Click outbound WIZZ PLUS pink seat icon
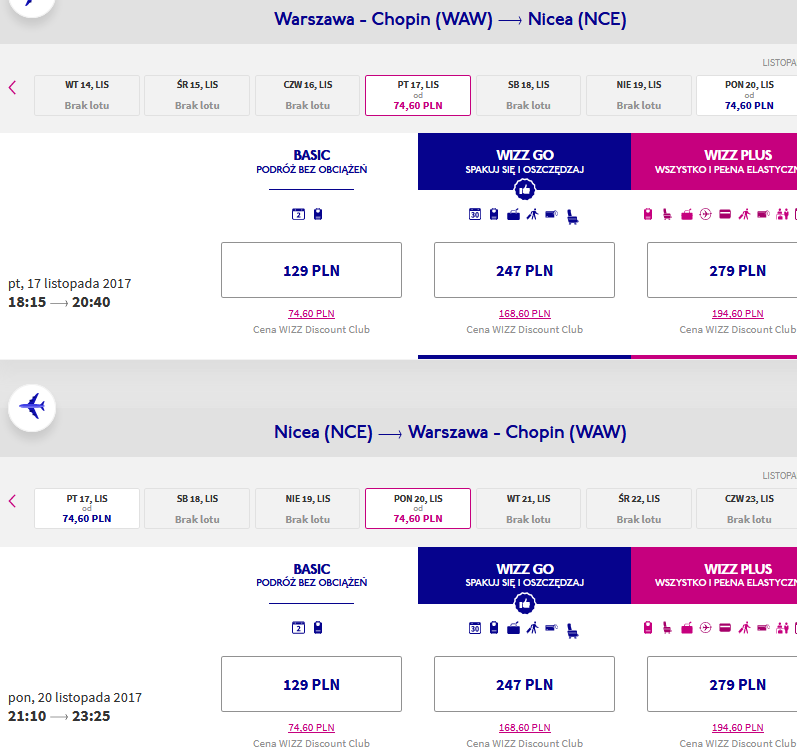The width and height of the screenshot is (797, 749). click(x=667, y=214)
